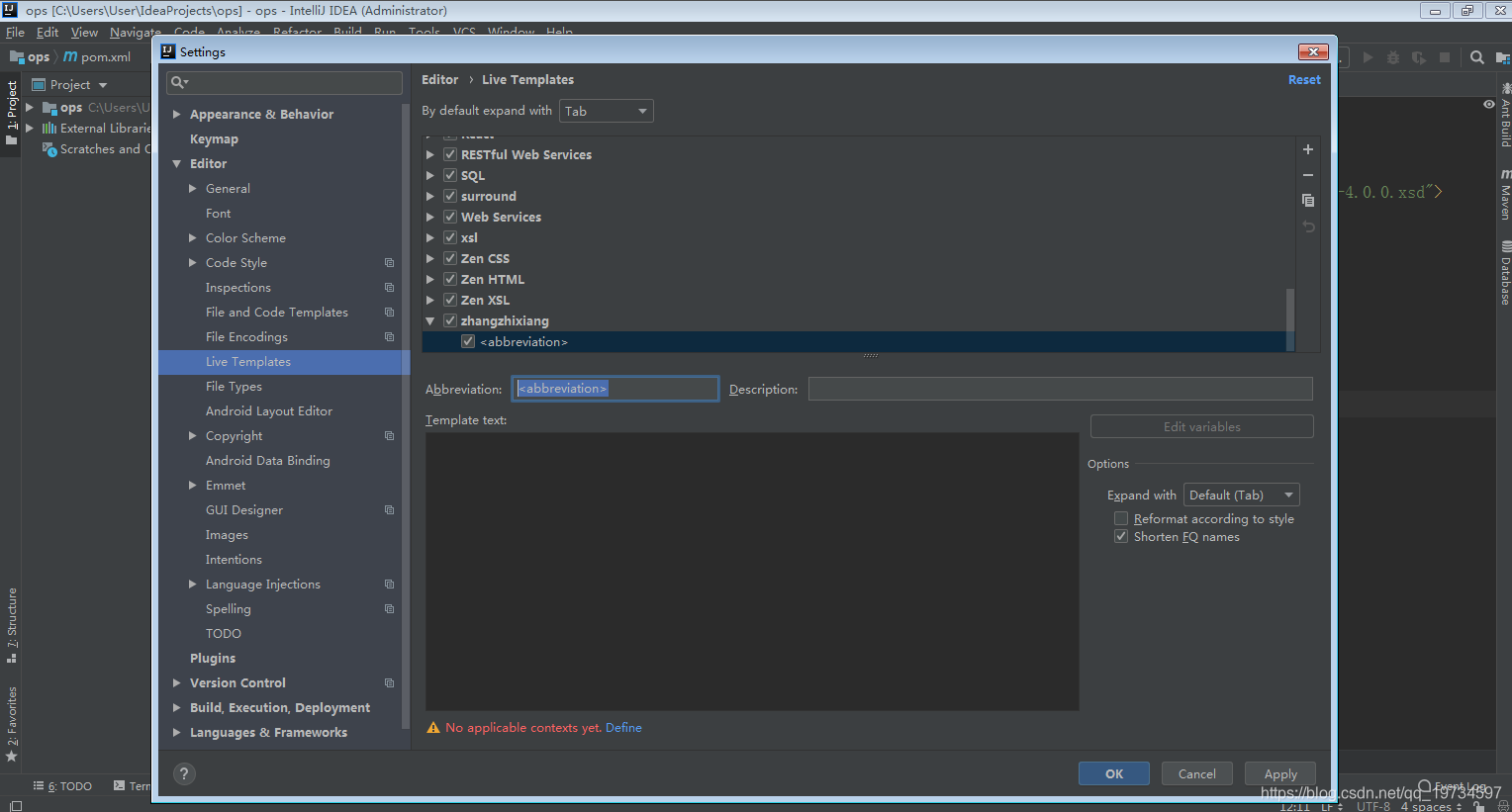The height and width of the screenshot is (812, 1512).
Task: Toggle the Web Services group checkbox
Action: point(450,217)
